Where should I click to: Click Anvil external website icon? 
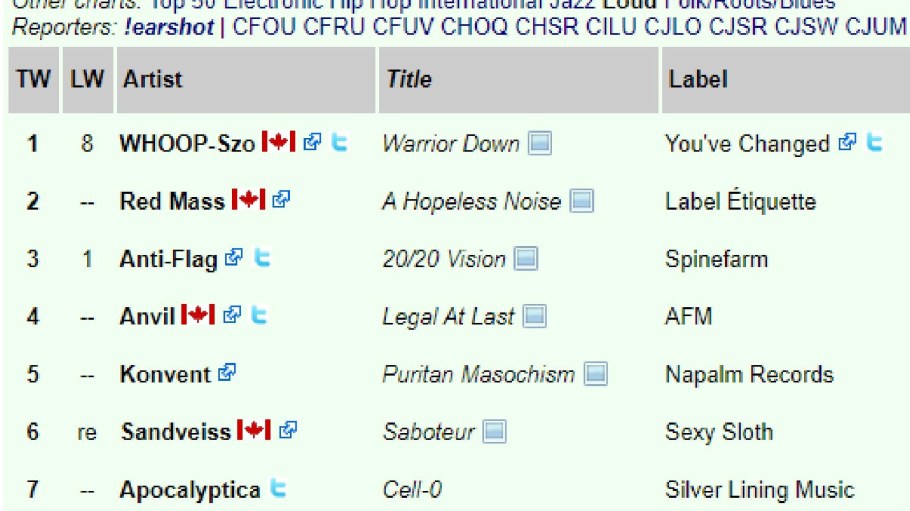click(232, 316)
